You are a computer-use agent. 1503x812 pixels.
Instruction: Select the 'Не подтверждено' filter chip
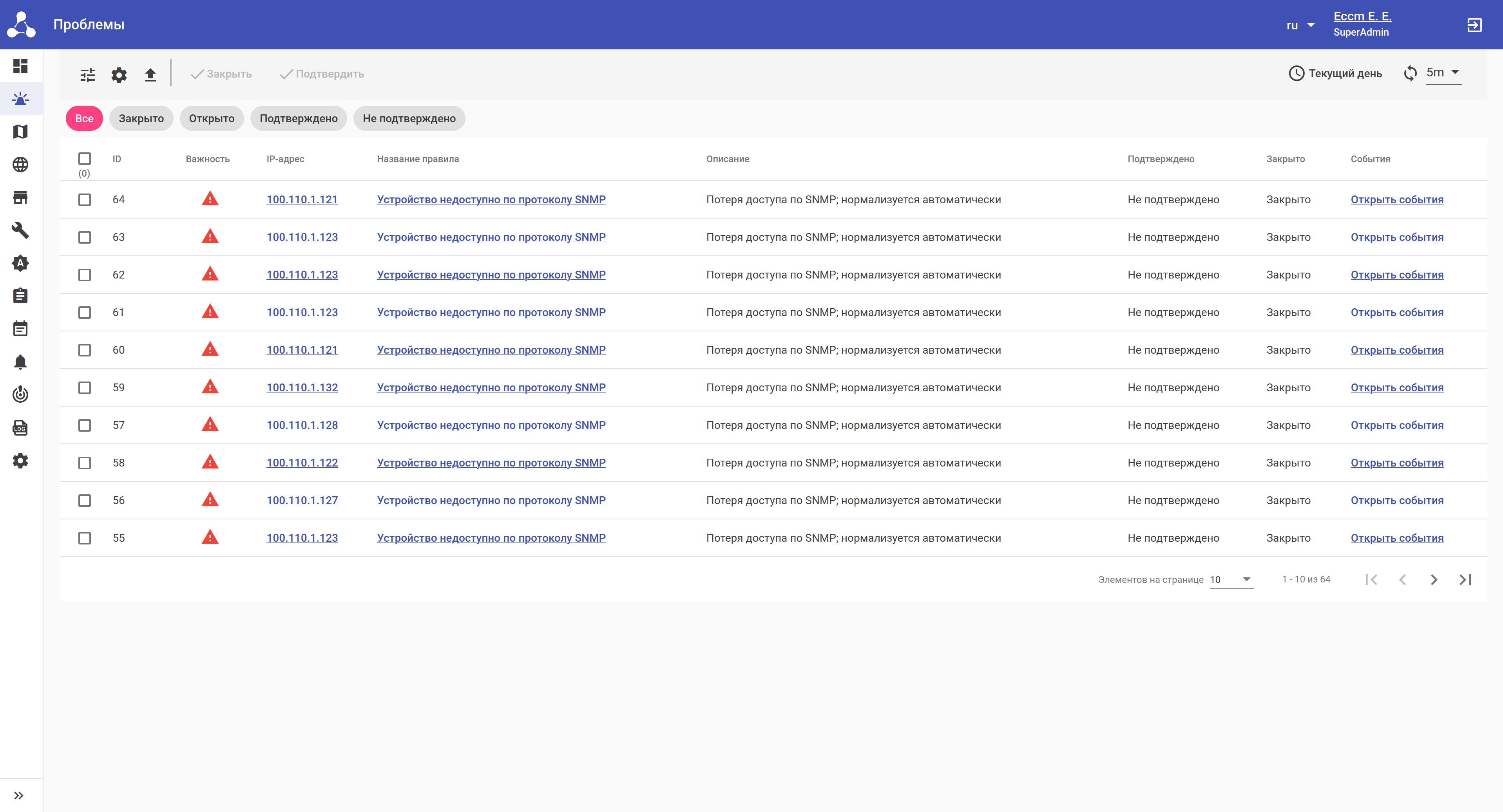(409, 118)
